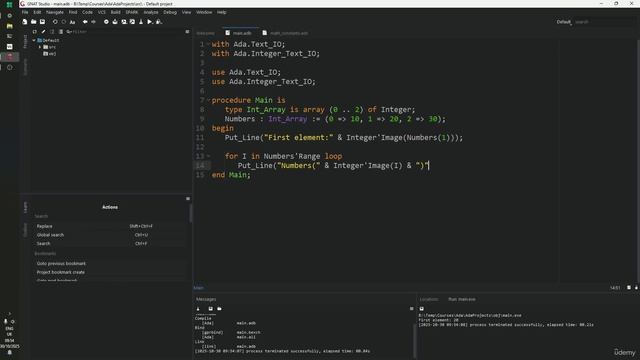The height and width of the screenshot is (360, 640).
Task: Open the Build menu
Action: [x=116, y=12]
